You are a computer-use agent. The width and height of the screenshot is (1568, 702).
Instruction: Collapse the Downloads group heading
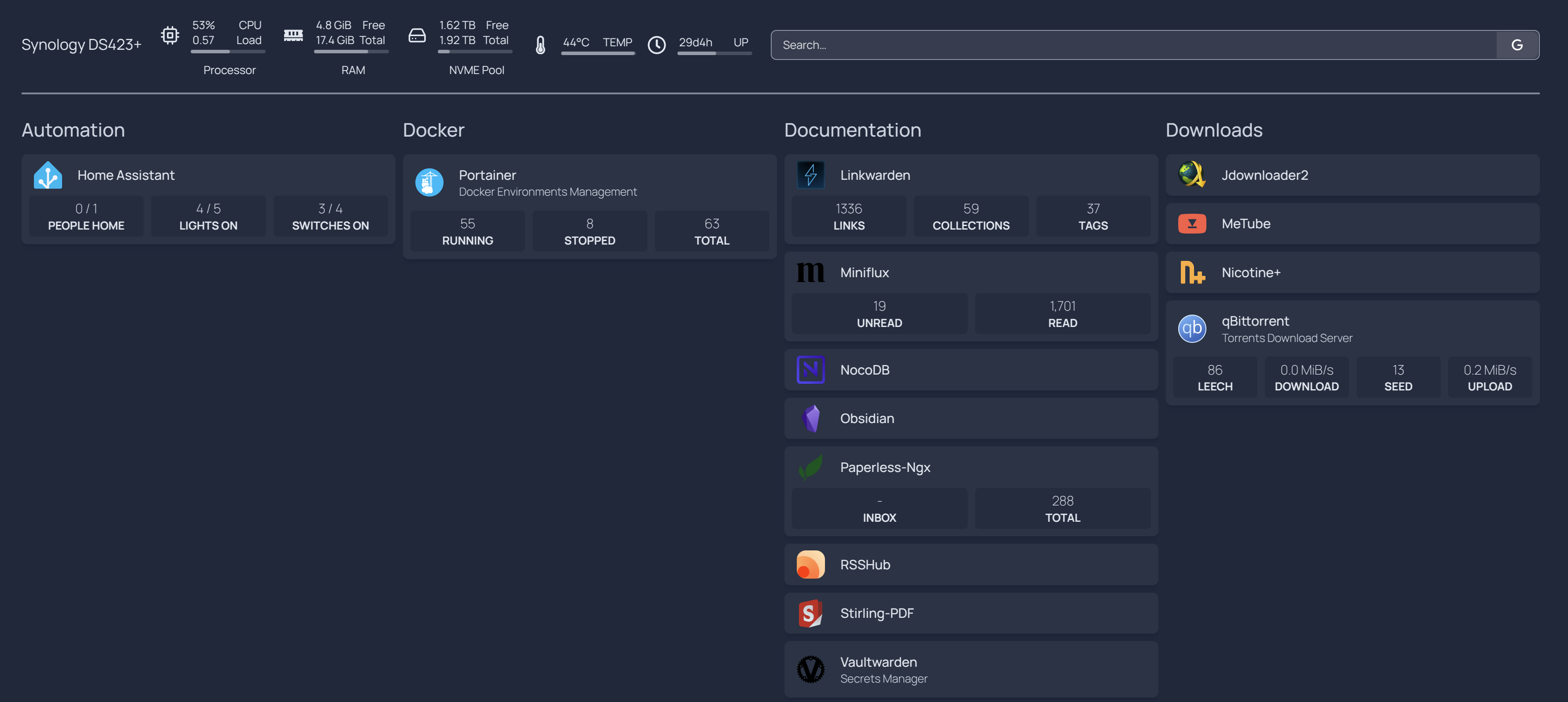coord(1214,130)
